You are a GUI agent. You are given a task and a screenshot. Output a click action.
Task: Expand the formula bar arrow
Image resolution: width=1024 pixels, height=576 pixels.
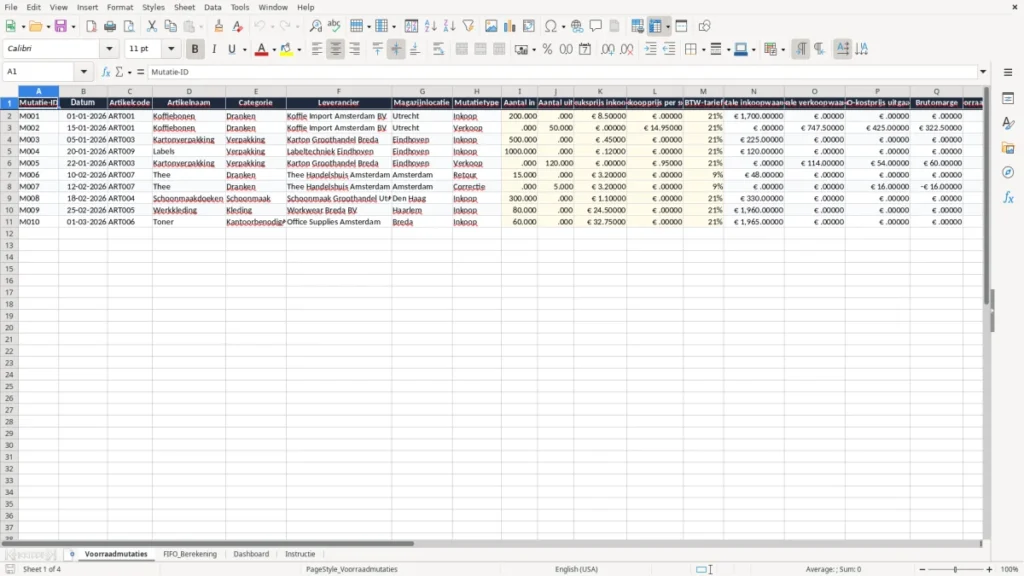pyautogui.click(x=983, y=72)
